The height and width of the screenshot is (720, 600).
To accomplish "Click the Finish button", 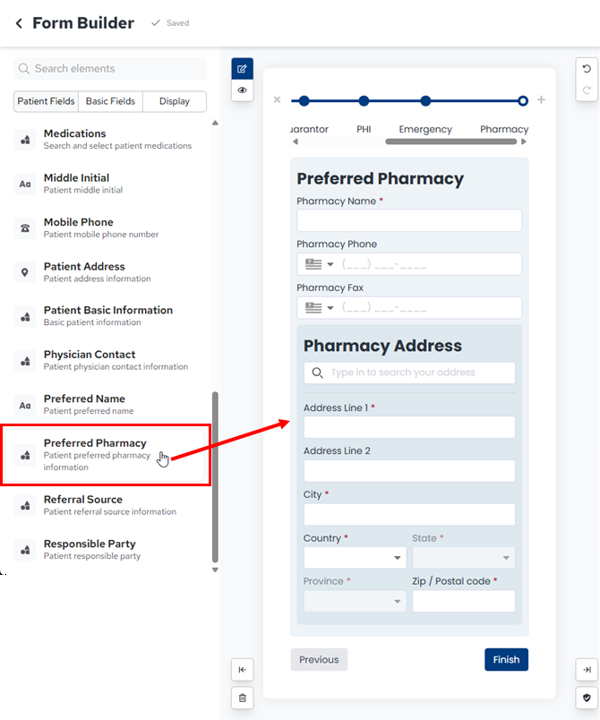I will [x=506, y=659].
